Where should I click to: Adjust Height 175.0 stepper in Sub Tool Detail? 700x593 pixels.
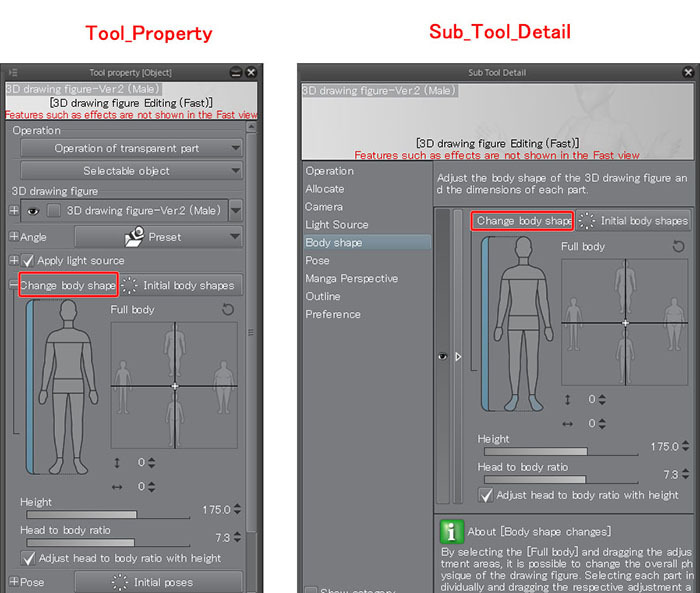pyautogui.click(x=686, y=446)
